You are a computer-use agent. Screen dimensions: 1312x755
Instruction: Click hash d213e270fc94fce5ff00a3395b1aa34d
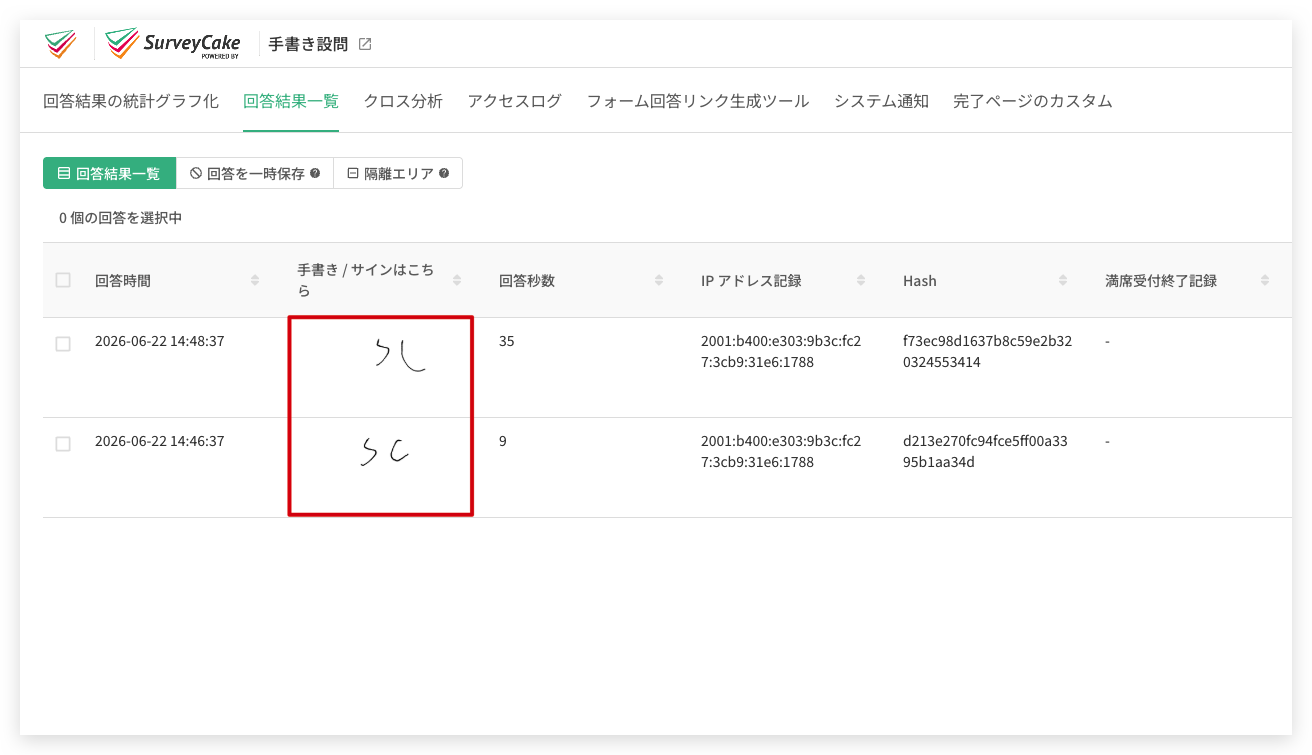tap(985, 452)
